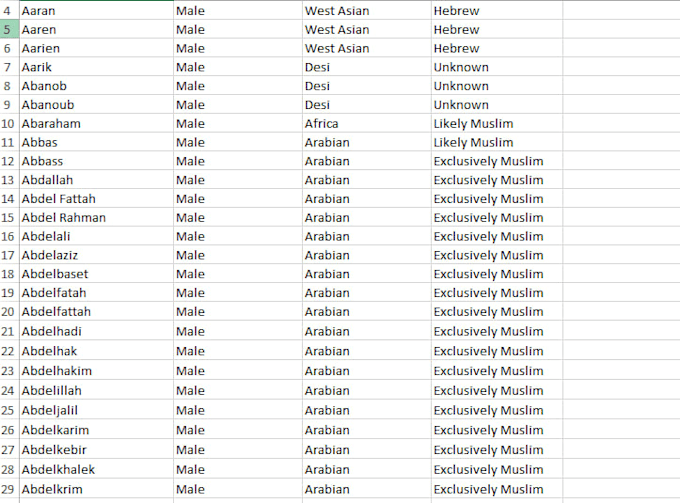Click Arabian in the Abdelhadi row
680x503 pixels.
point(367,331)
